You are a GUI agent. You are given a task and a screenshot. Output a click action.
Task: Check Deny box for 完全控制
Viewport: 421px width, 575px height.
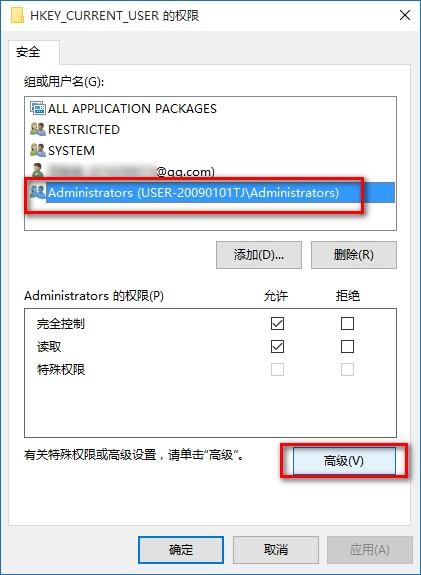[347, 323]
